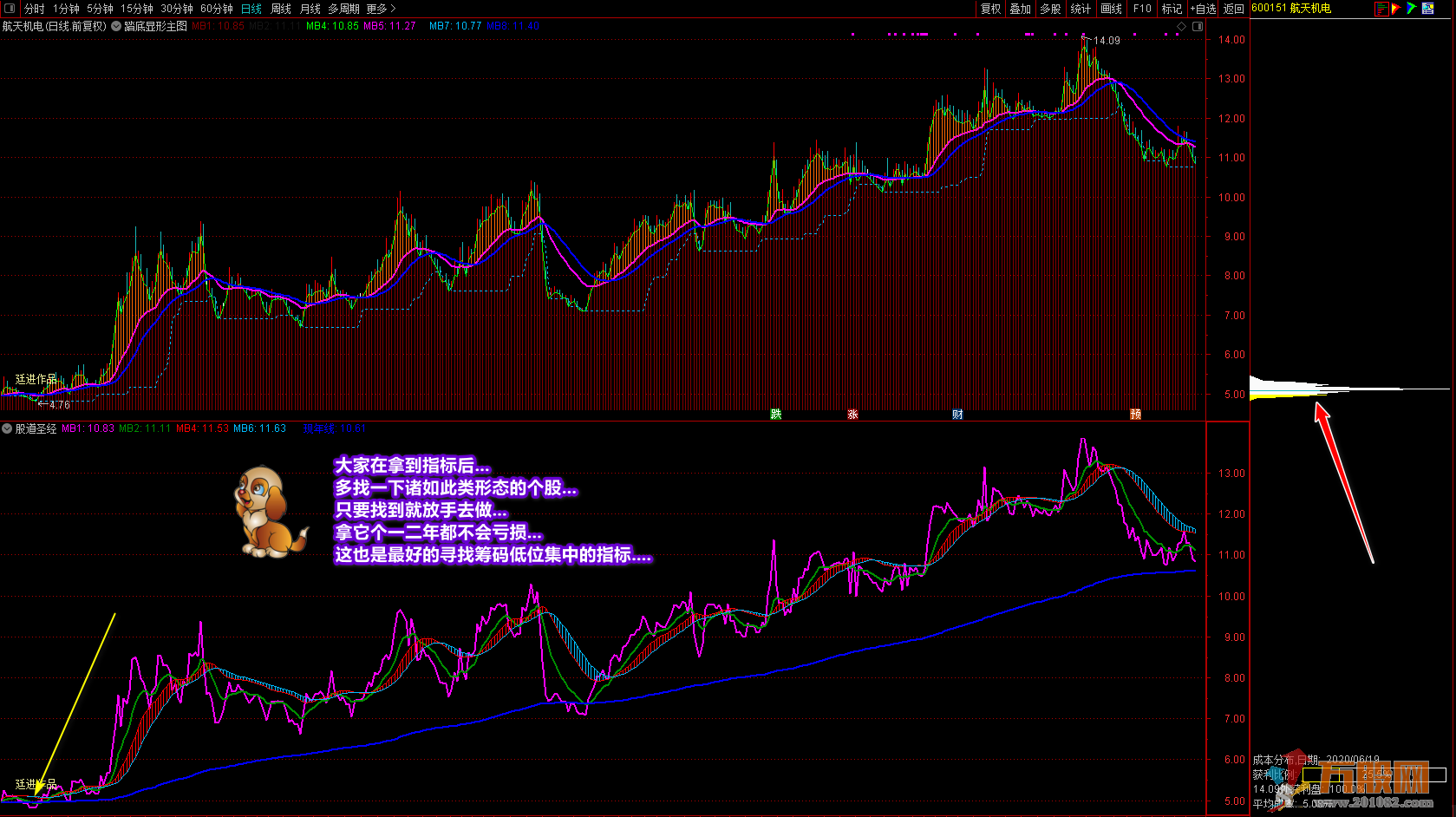Click the green and blue flag icon

[1412, 9]
